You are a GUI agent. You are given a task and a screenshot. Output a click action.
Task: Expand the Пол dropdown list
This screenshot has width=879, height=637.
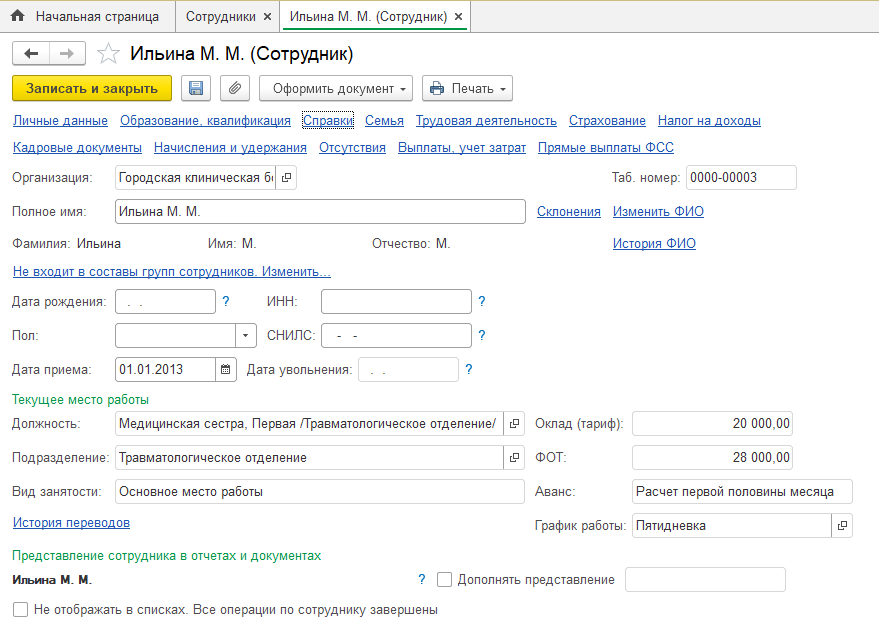pyautogui.click(x=246, y=336)
